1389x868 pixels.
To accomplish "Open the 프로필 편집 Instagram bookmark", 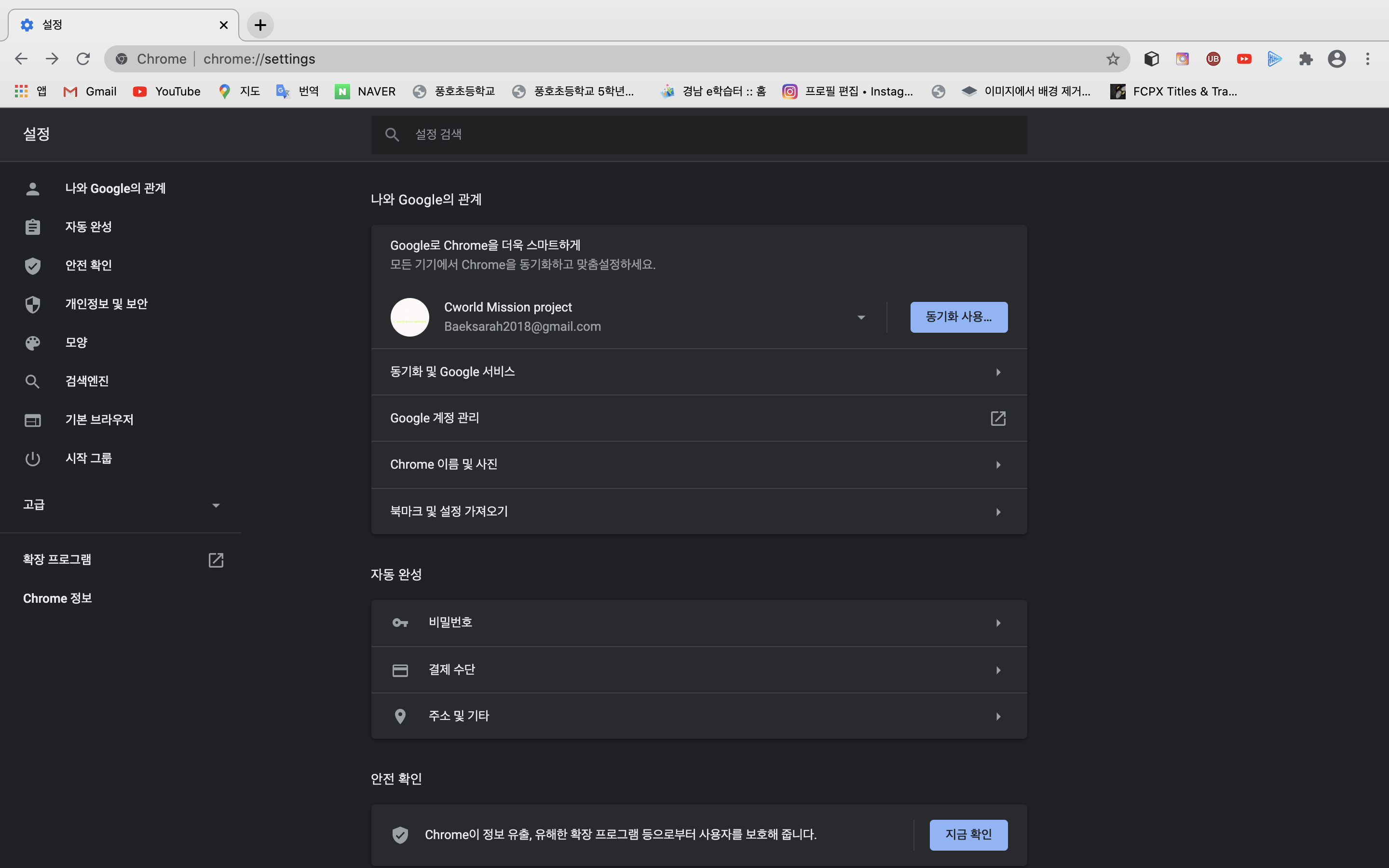I will tap(847, 91).
